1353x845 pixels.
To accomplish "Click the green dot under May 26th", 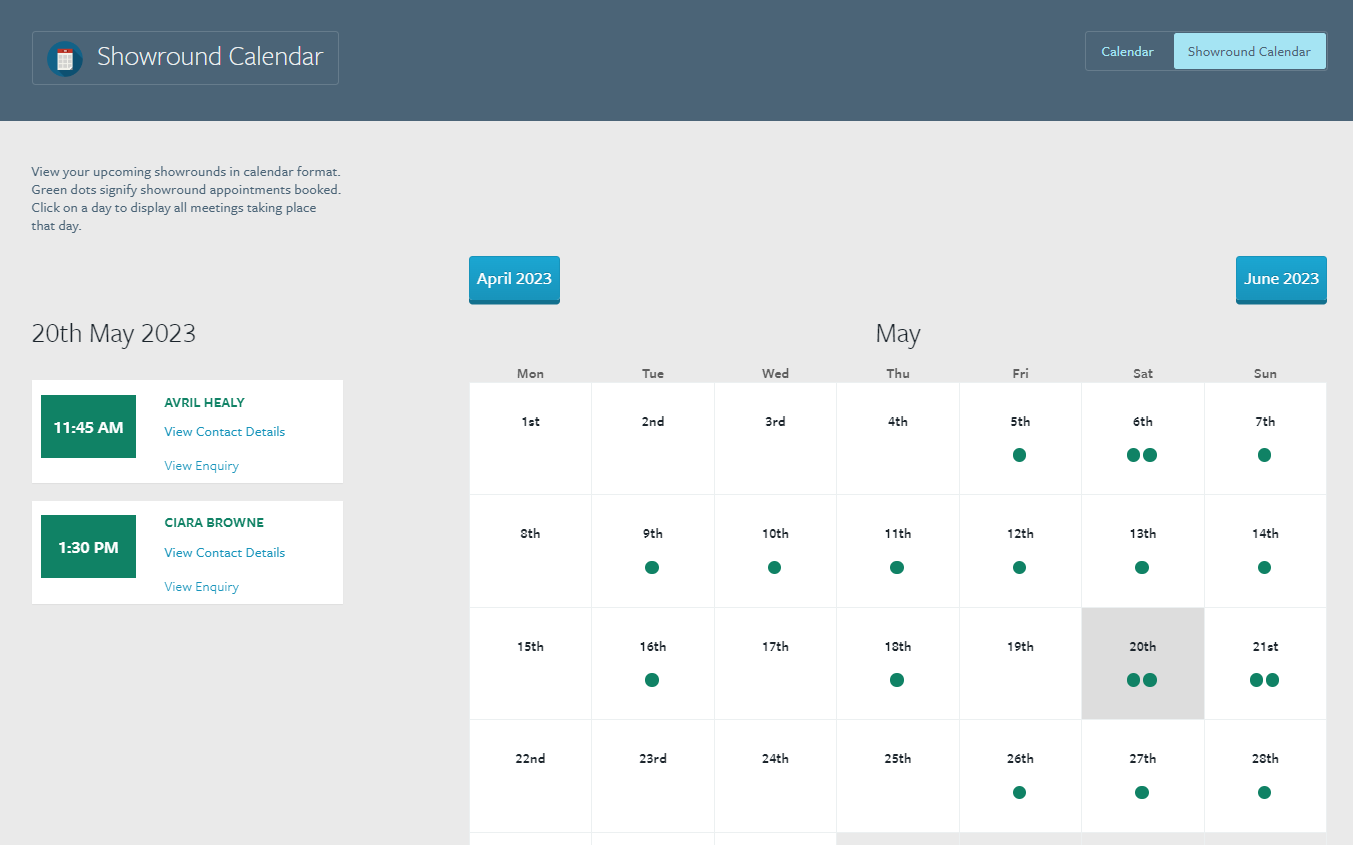I will point(1019,792).
